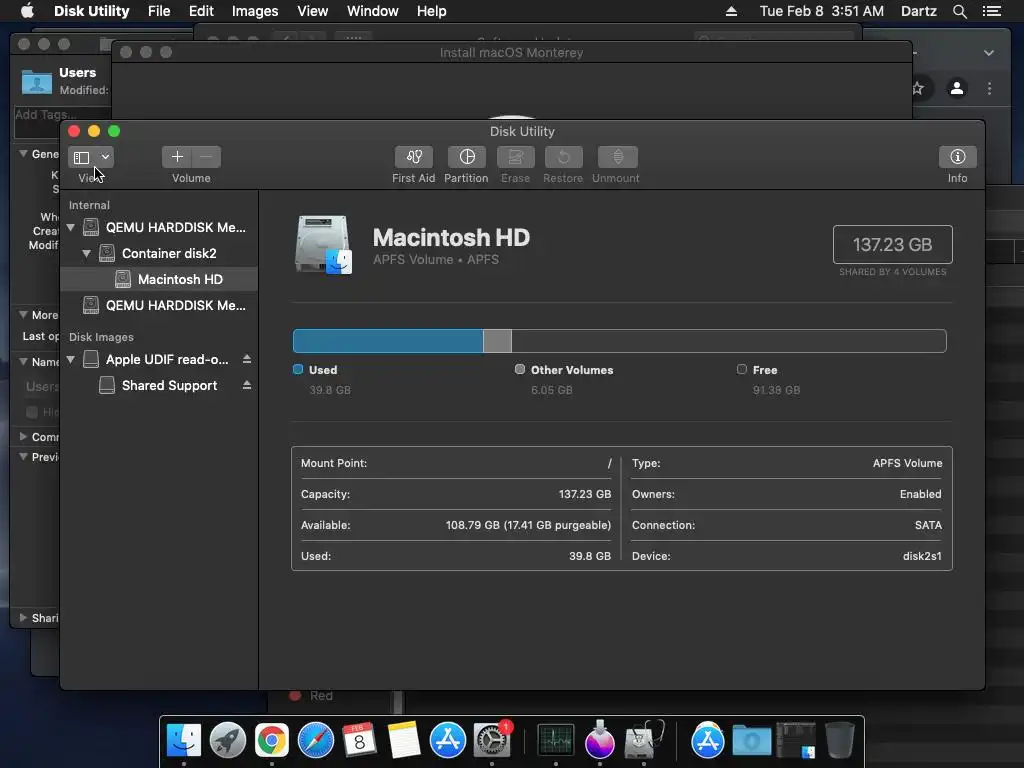Image resolution: width=1024 pixels, height=768 pixels.
Task: Click the Dartz user menu
Action: coord(919,11)
